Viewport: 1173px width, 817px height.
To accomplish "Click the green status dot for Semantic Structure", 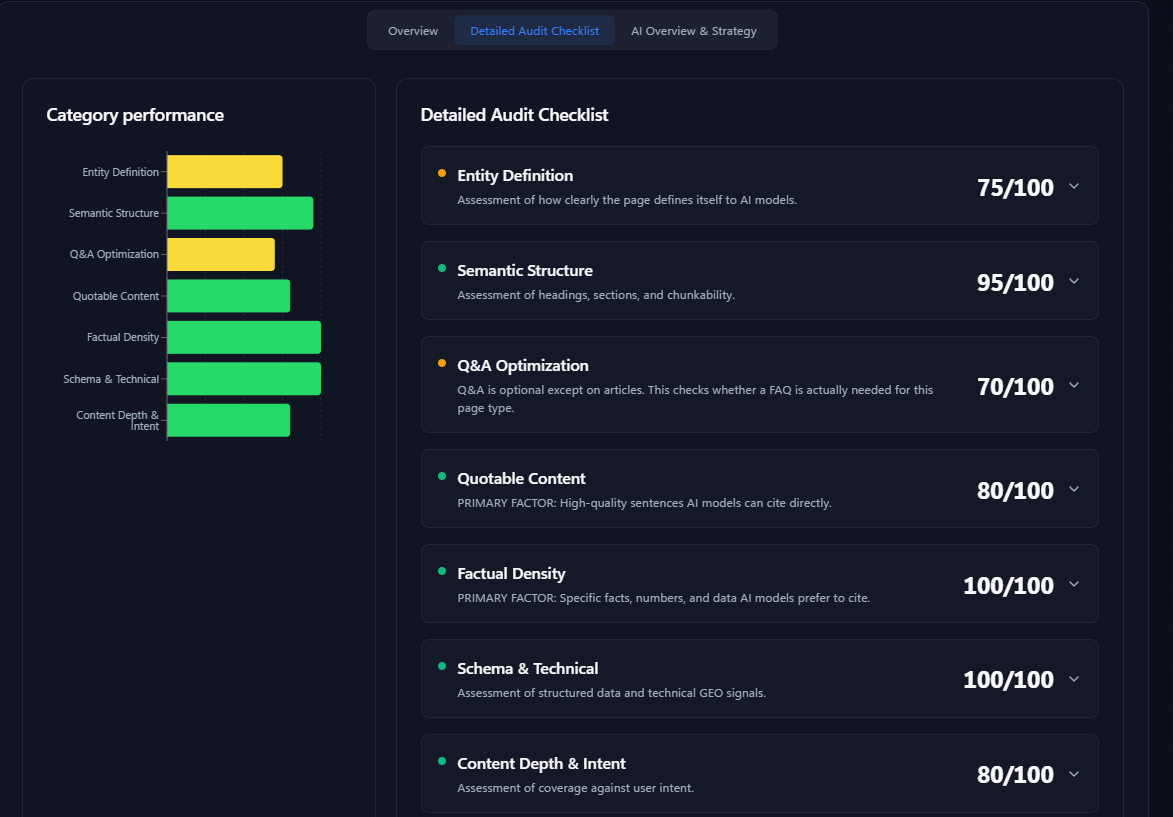I will (441, 268).
